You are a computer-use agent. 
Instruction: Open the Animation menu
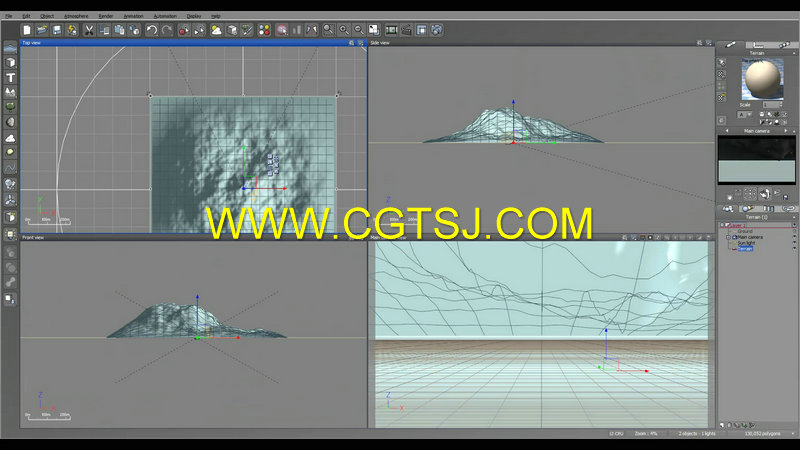[x=134, y=16]
